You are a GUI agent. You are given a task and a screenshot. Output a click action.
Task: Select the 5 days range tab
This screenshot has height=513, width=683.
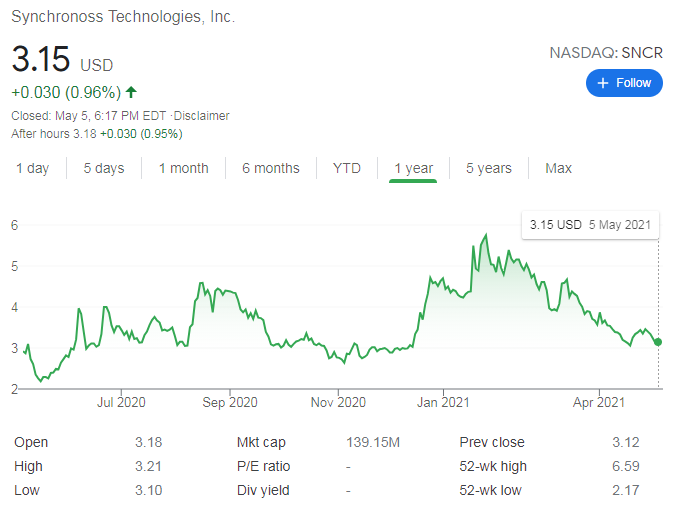click(x=104, y=168)
